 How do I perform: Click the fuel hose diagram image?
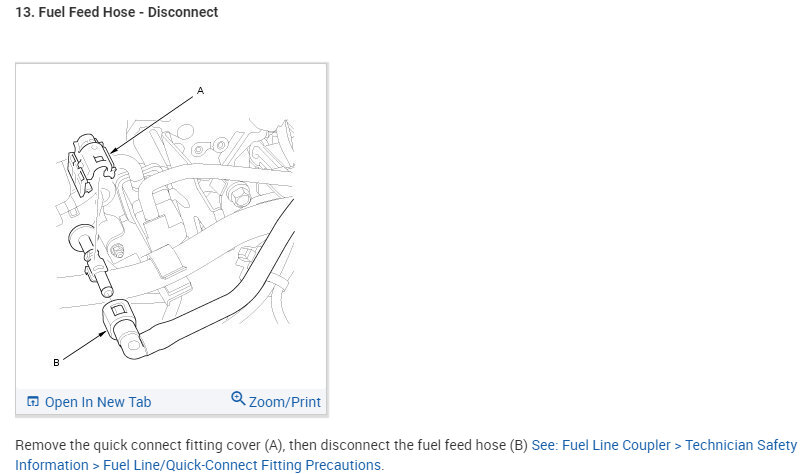point(172,230)
